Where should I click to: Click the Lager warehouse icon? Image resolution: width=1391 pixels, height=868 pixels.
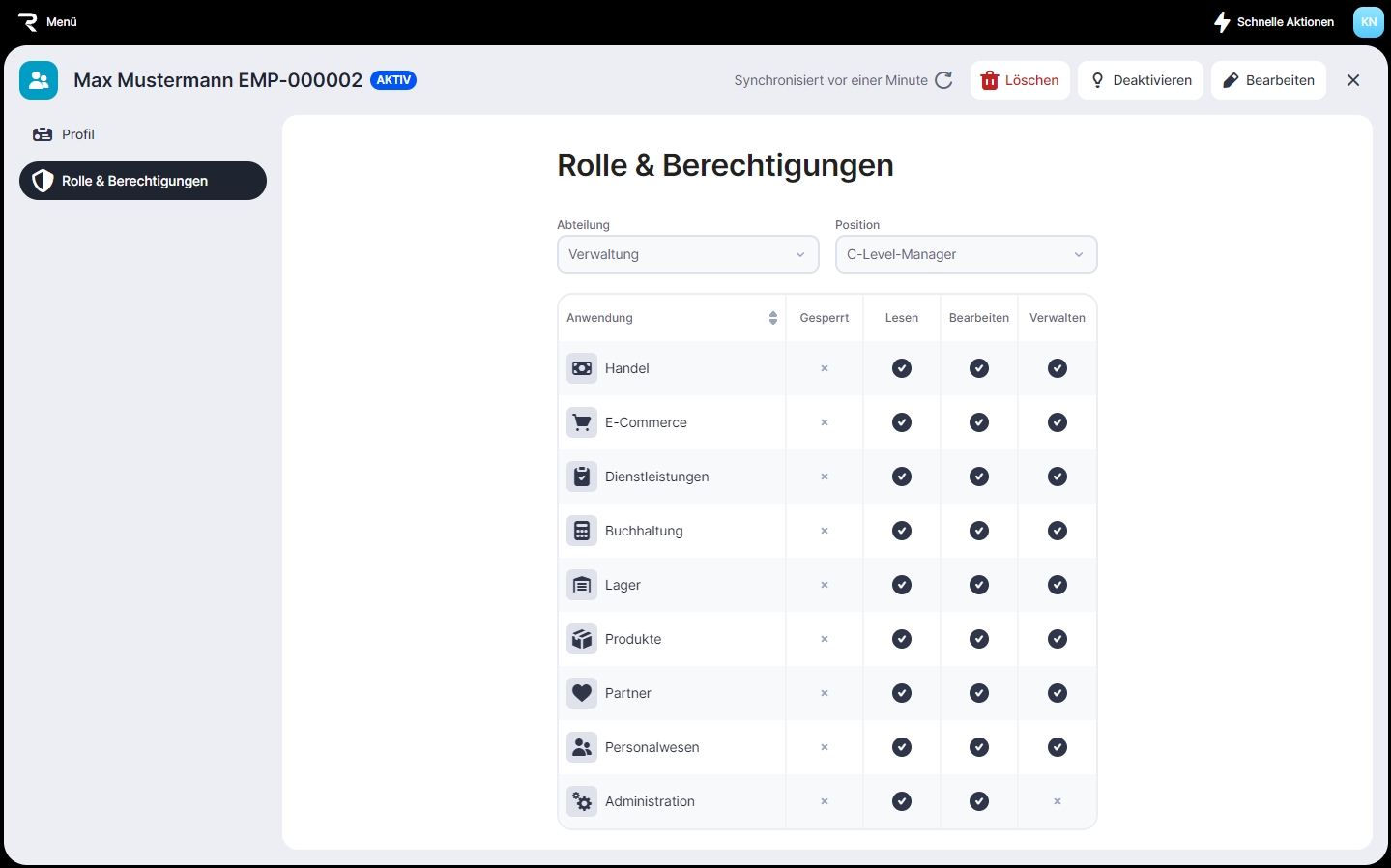pos(582,585)
